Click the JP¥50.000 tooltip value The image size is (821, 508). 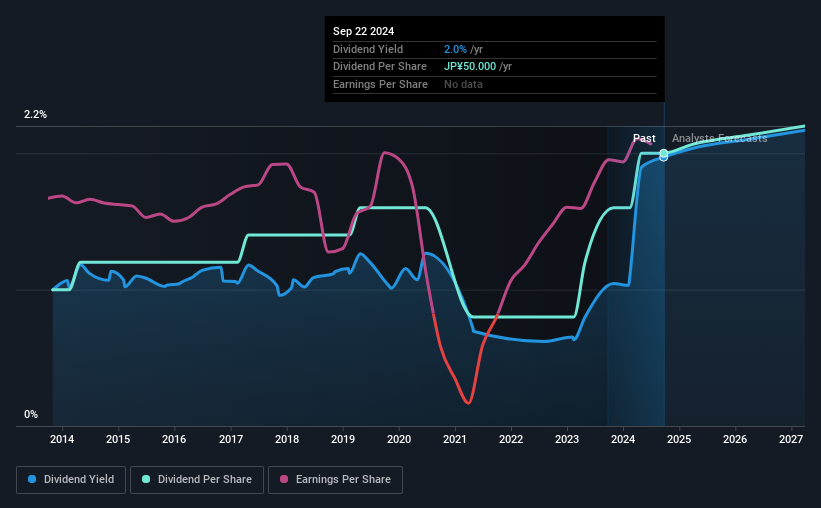pos(470,67)
